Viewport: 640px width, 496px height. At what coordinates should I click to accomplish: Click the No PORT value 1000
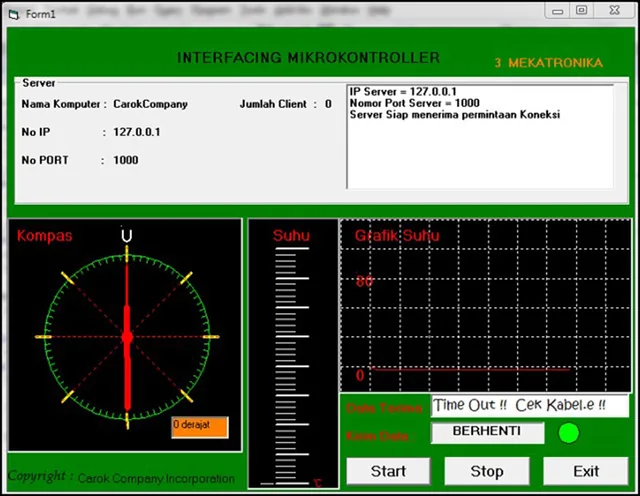pos(126,160)
